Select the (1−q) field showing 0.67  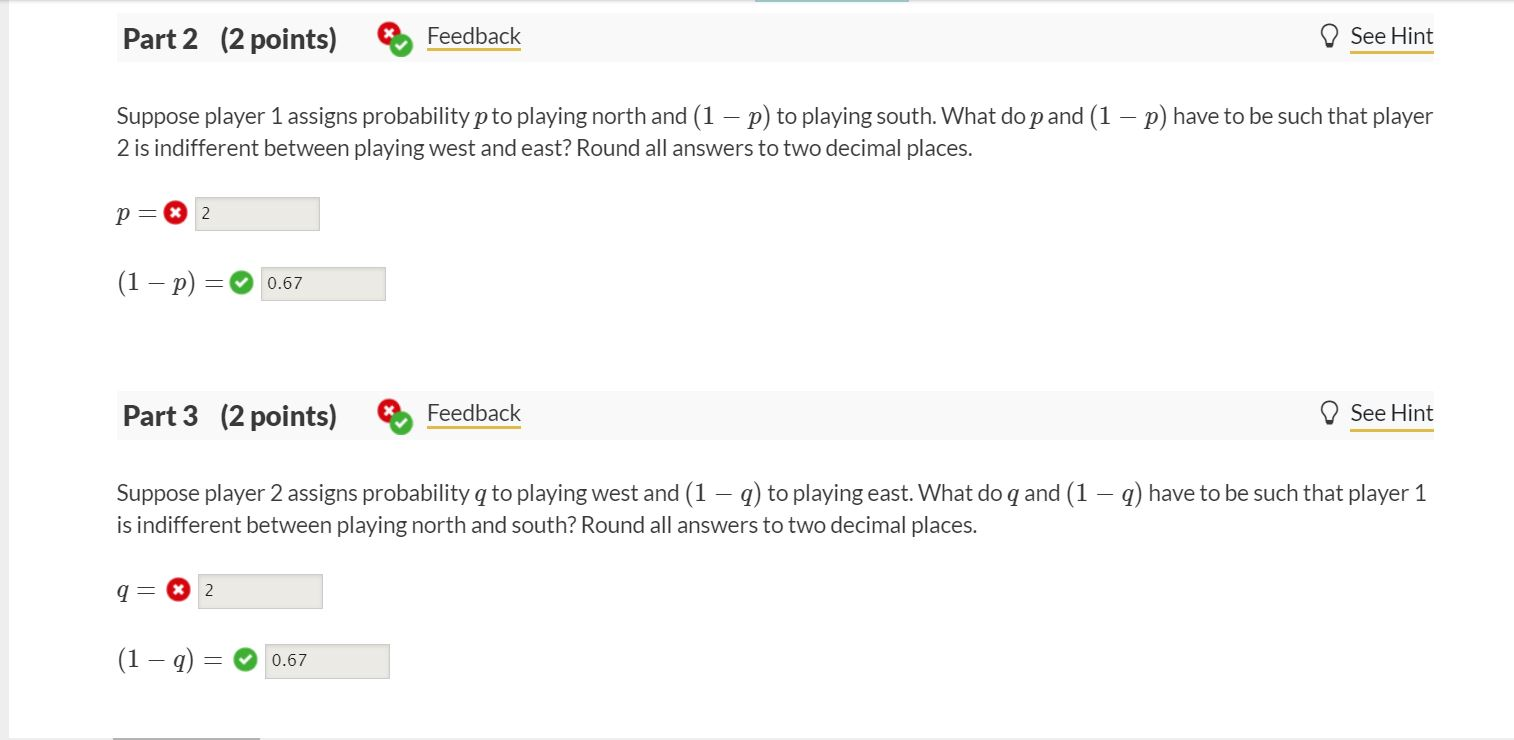327,660
